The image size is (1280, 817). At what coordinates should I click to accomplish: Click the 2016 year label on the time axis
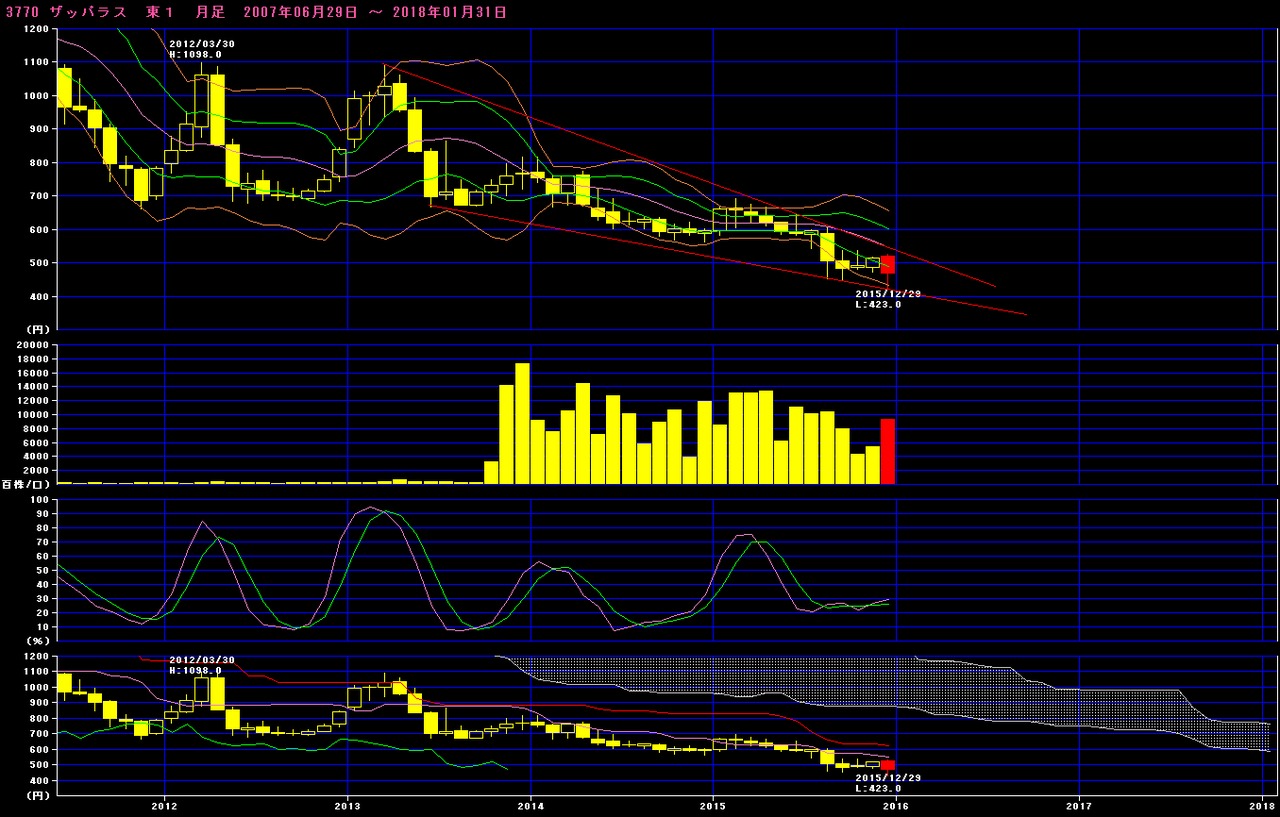click(x=896, y=804)
